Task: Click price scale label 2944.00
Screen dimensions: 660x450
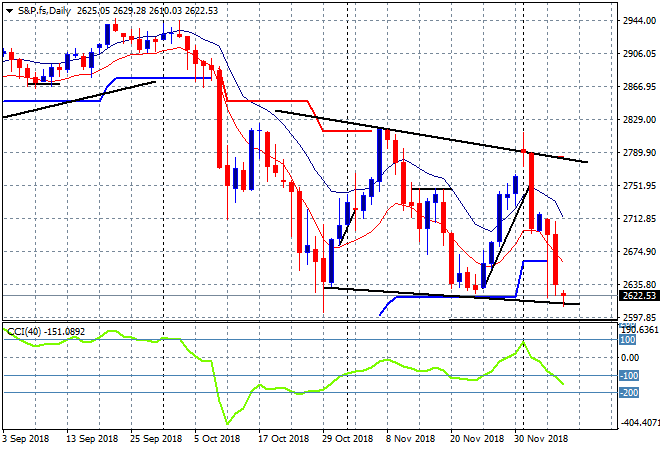Action: pyautogui.click(x=639, y=21)
